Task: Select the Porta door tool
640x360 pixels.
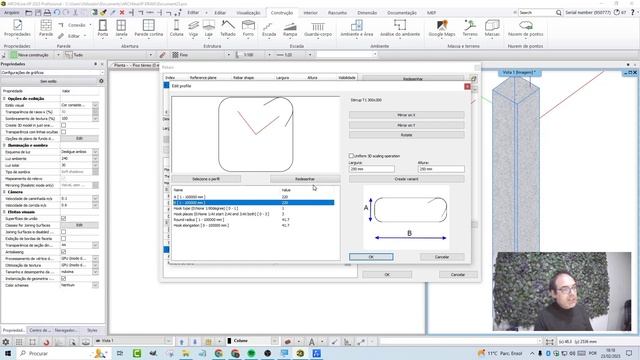Action: (x=103, y=28)
